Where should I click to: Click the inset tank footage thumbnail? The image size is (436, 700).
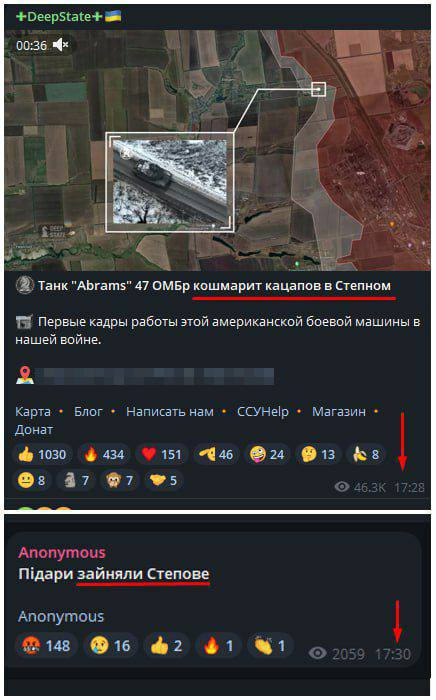point(170,182)
